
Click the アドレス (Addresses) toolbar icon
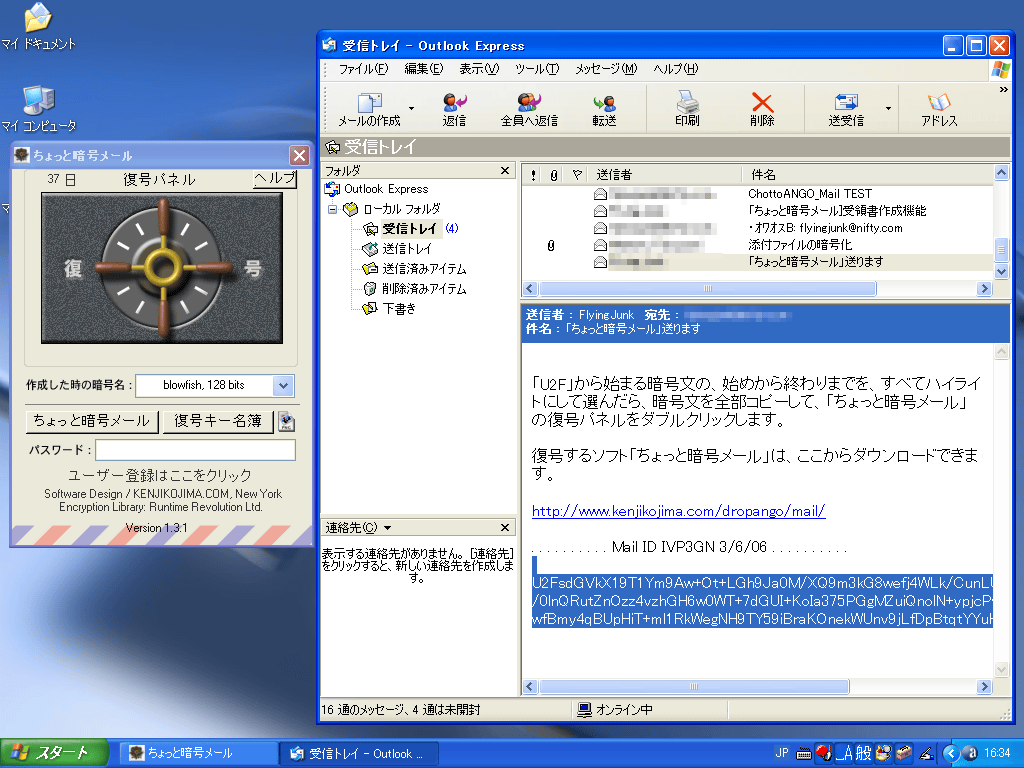pyautogui.click(x=939, y=108)
